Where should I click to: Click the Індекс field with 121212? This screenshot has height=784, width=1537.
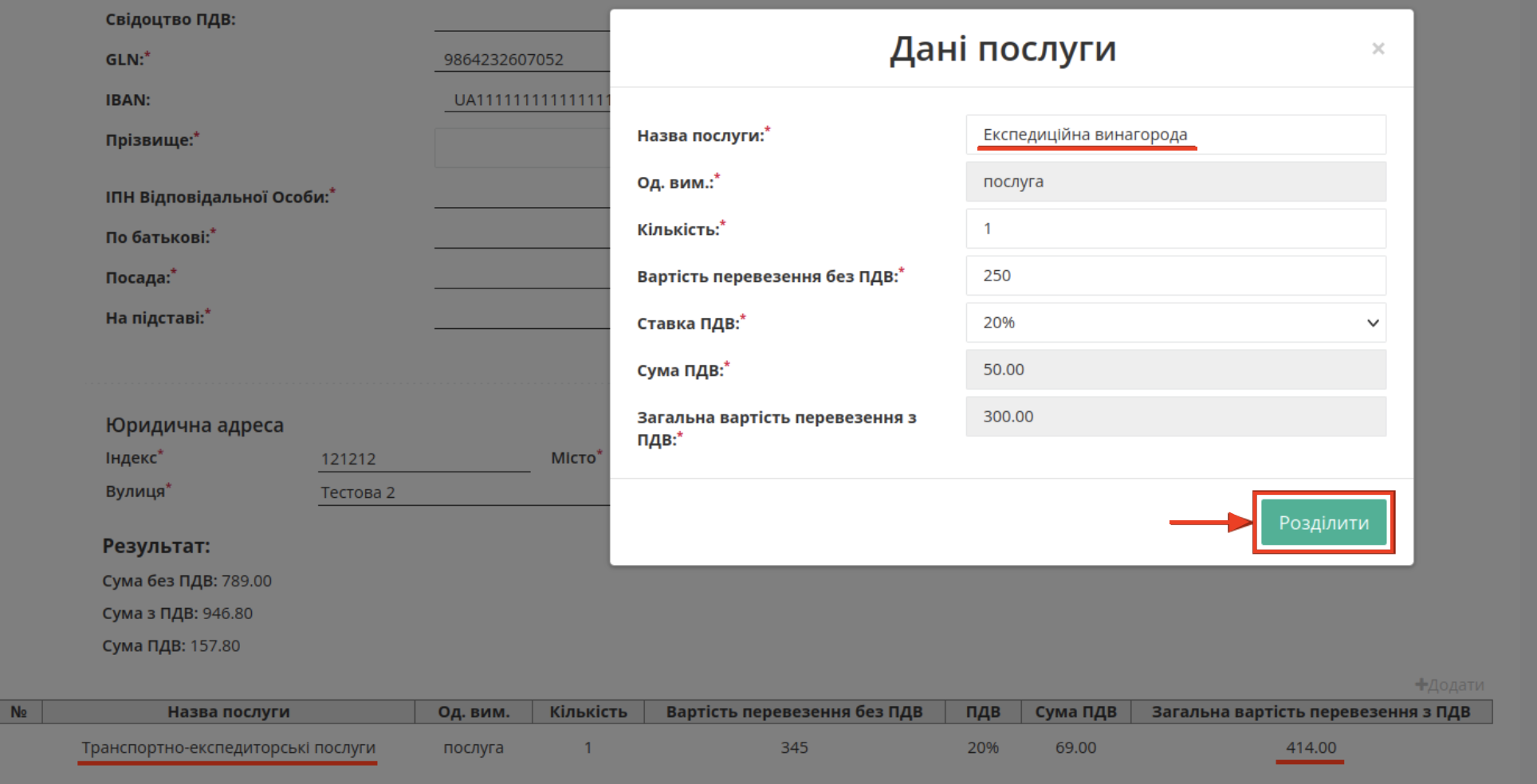point(423,459)
